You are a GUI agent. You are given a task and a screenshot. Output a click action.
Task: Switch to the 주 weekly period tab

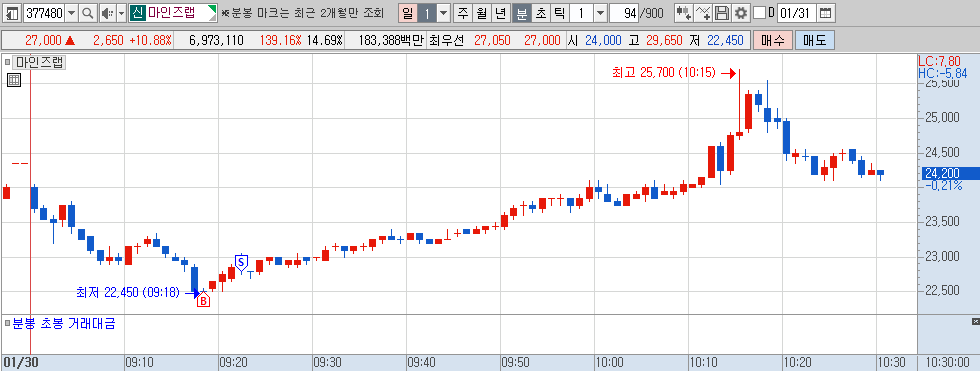point(462,13)
